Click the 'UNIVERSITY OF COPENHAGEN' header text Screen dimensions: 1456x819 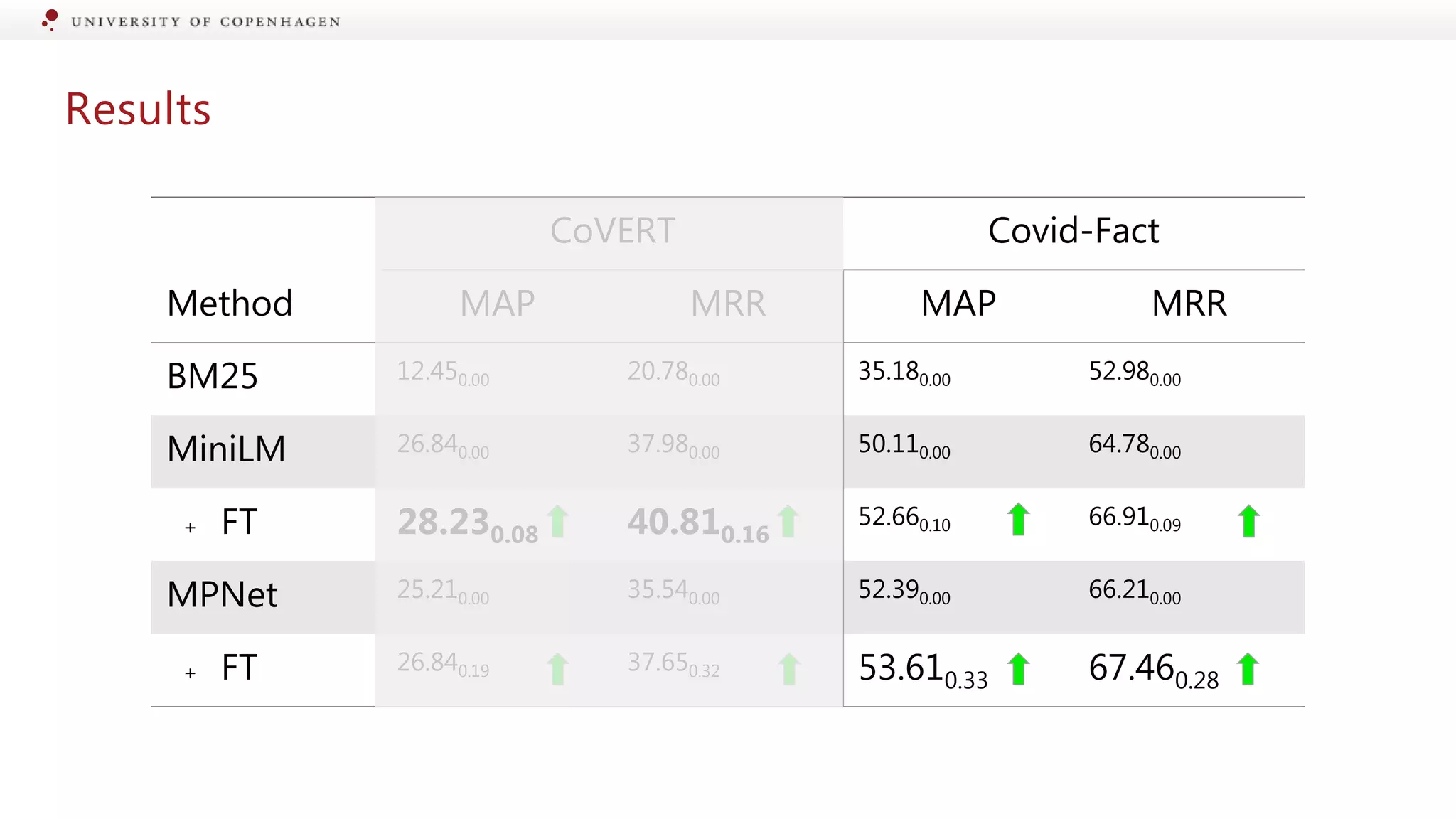point(205,22)
